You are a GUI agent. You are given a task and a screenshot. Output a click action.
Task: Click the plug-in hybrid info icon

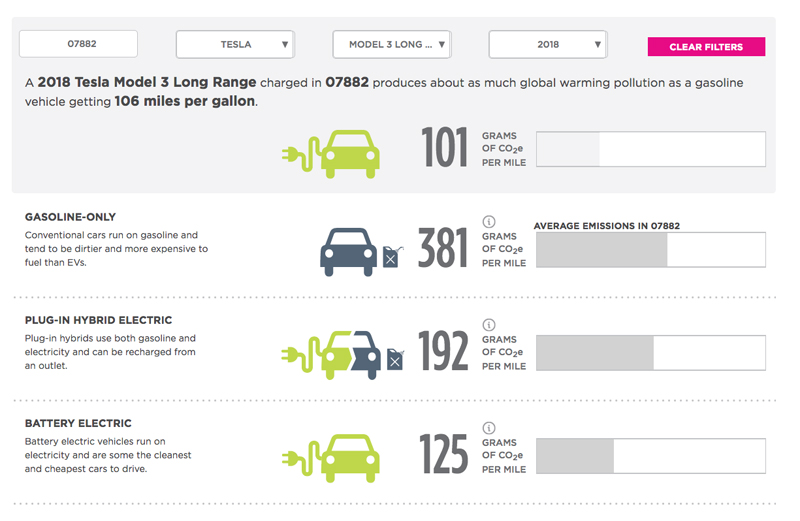tap(488, 325)
